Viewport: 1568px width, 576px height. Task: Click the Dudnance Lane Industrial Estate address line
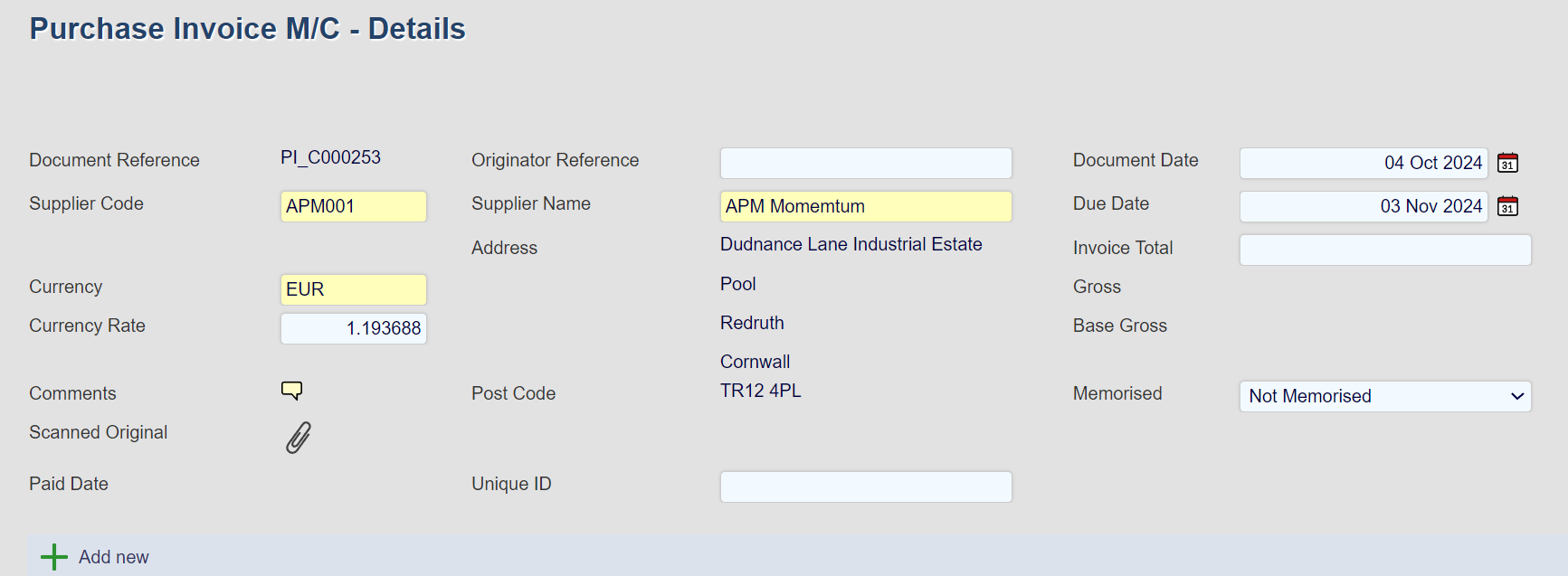[x=851, y=244]
